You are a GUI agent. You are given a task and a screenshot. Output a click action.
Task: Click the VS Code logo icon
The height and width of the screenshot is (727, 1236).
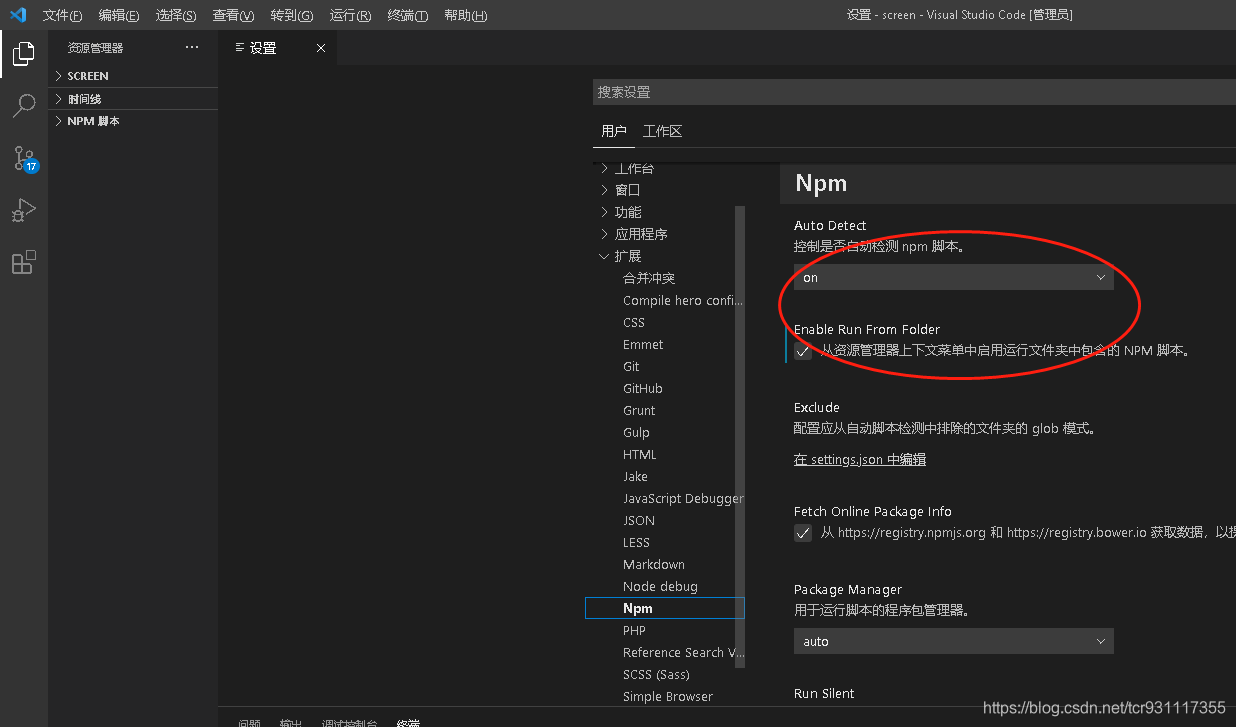pos(17,15)
